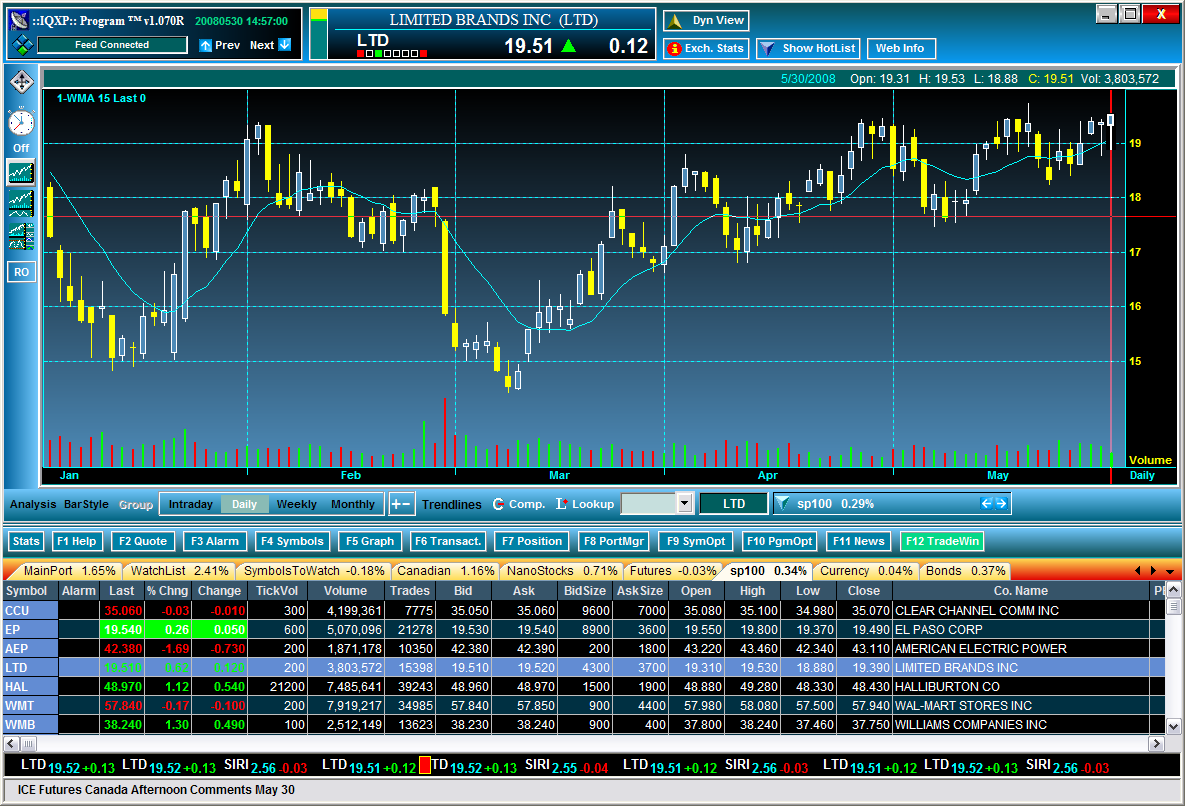Open F4 Symbols
1185x806 pixels.
(x=292, y=541)
